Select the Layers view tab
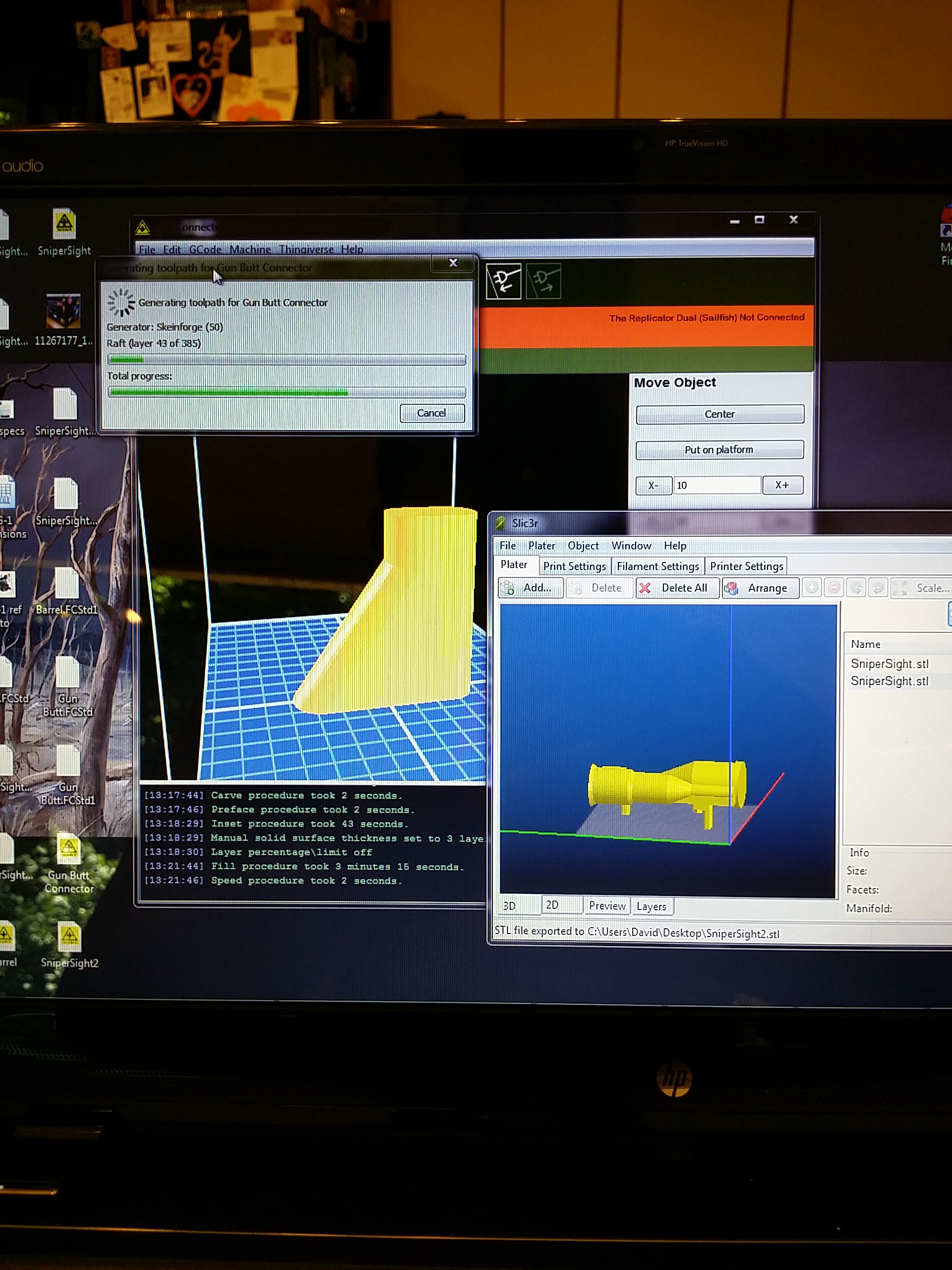 tap(652, 906)
